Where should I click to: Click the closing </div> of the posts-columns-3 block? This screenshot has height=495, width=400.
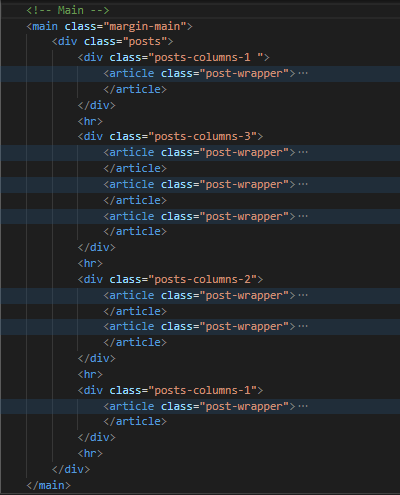tap(97, 247)
